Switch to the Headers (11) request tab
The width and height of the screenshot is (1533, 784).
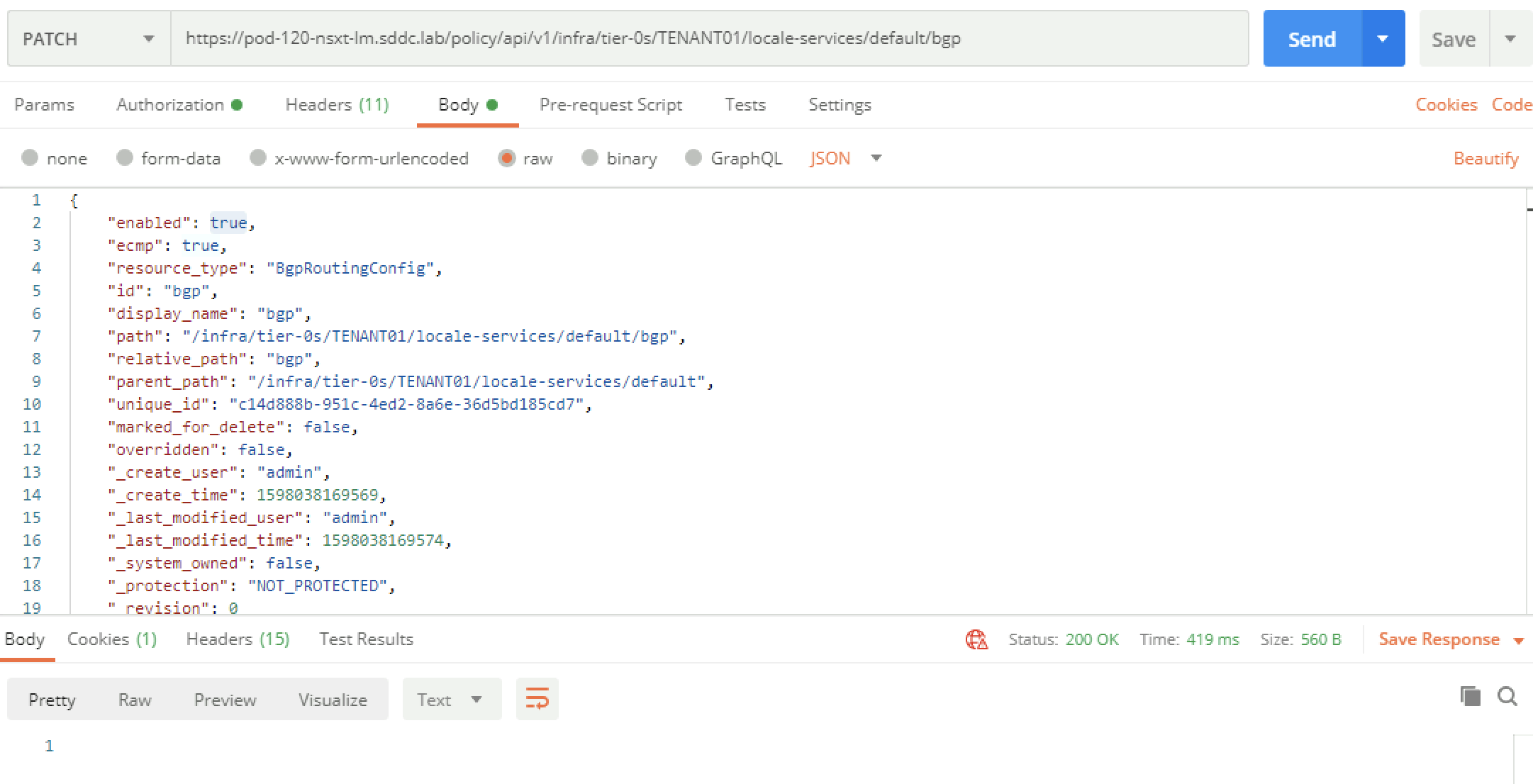click(337, 105)
